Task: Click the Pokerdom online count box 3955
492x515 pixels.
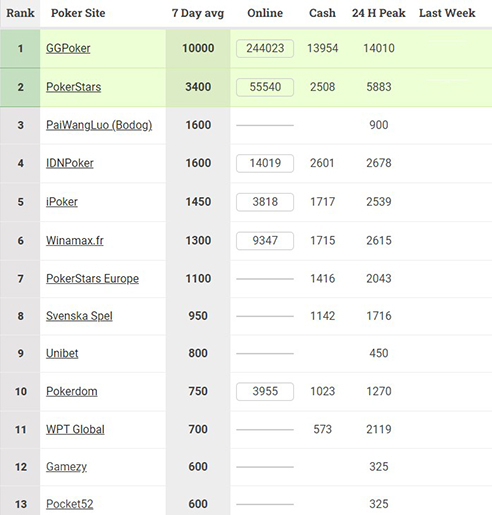Action: click(265, 391)
